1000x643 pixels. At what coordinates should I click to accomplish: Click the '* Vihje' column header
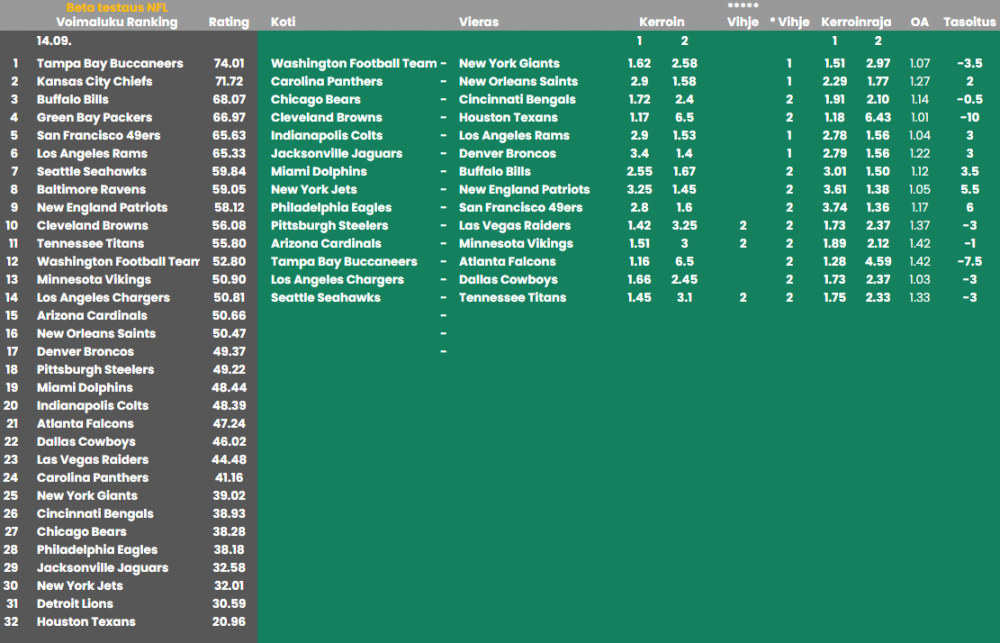point(790,22)
